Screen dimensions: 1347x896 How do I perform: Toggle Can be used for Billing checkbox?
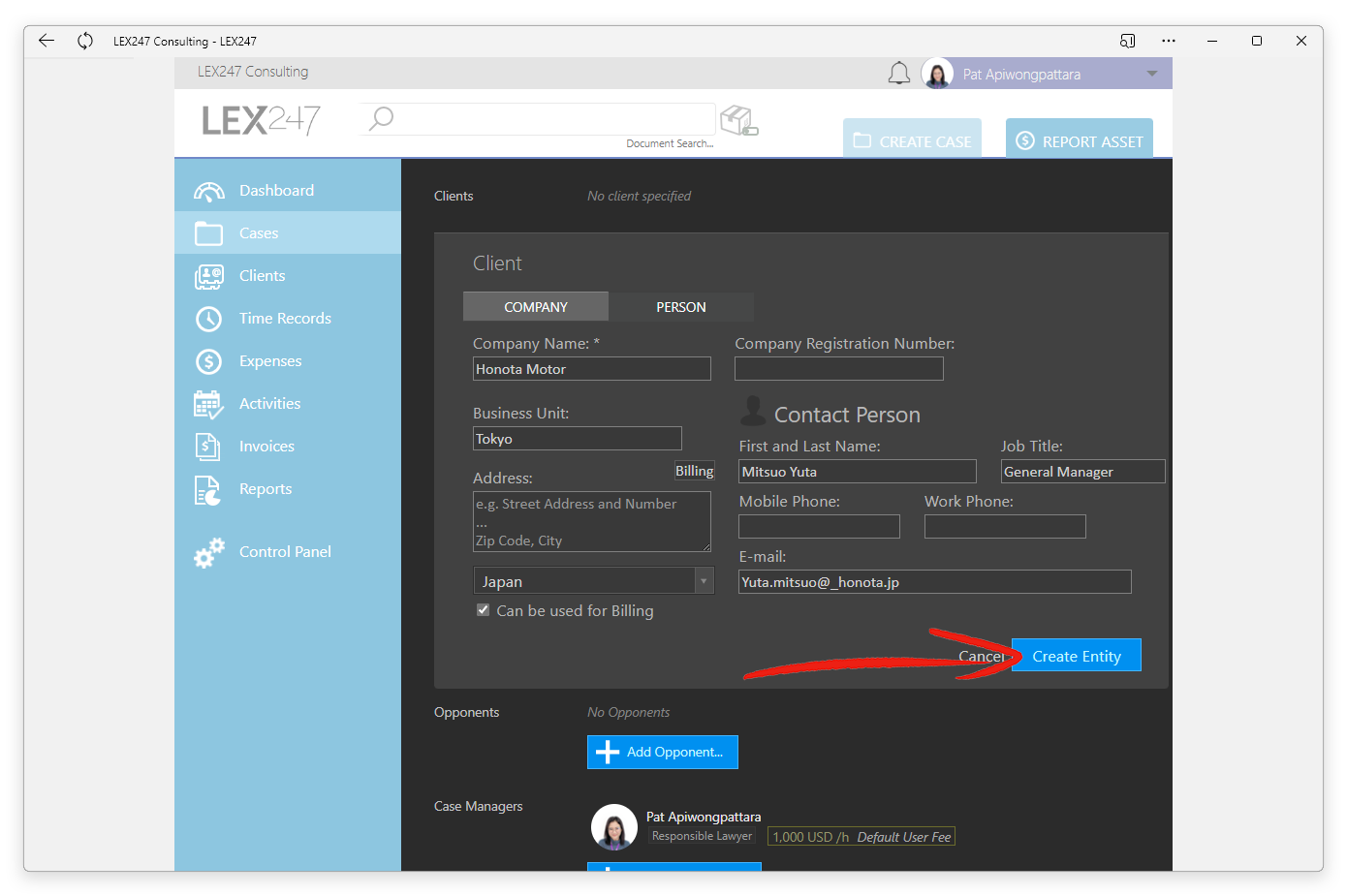[x=483, y=610]
